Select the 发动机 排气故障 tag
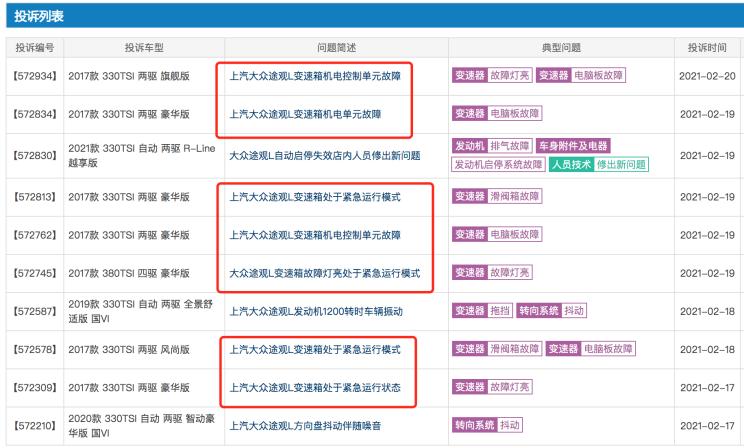Image resolution: width=744 pixels, height=448 pixels. coord(492,146)
